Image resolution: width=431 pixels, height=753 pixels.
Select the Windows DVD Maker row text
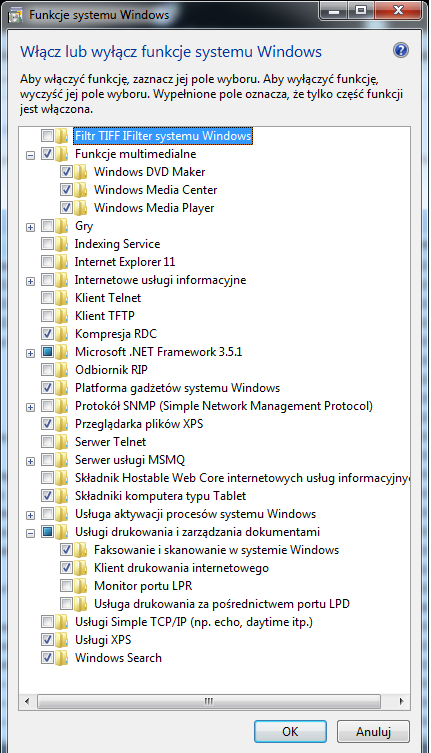tap(149, 172)
